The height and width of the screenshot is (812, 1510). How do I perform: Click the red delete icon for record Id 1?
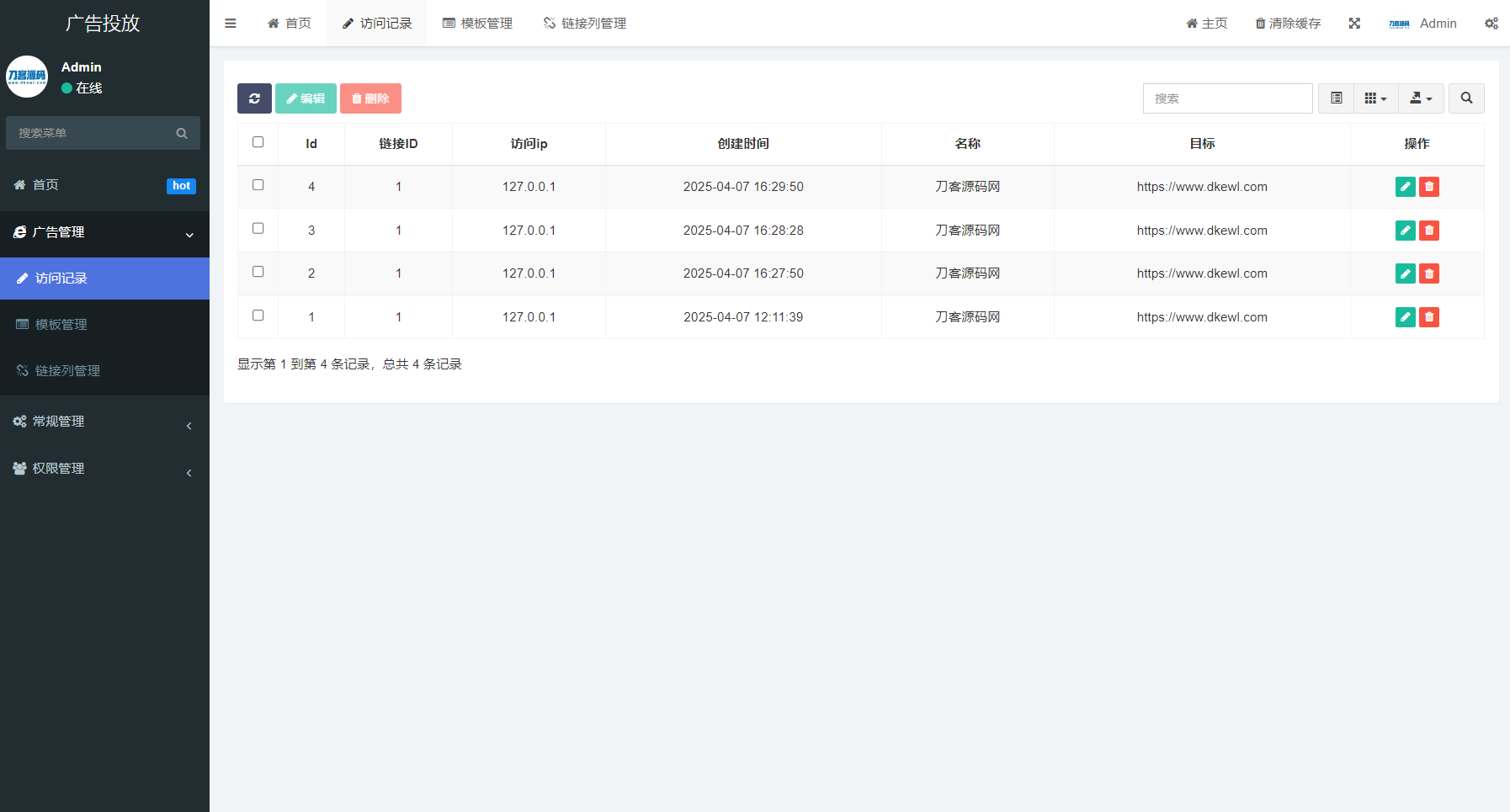click(1428, 317)
